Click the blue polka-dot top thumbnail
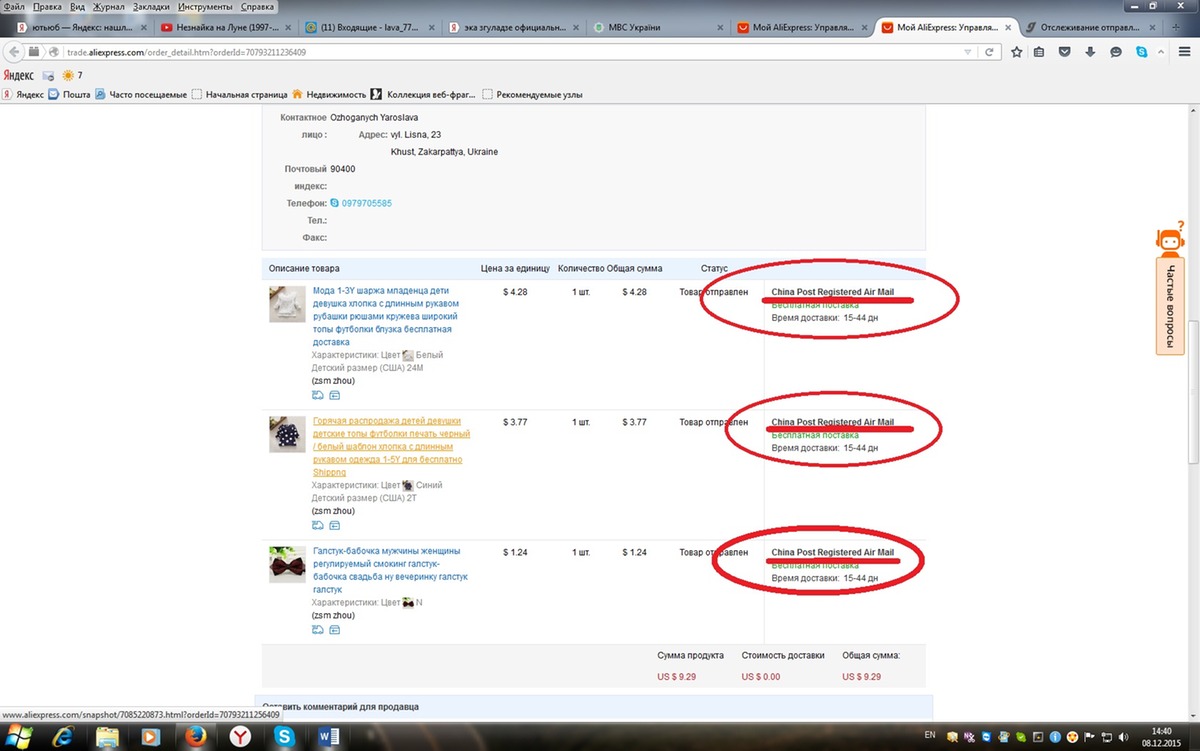 [287, 434]
